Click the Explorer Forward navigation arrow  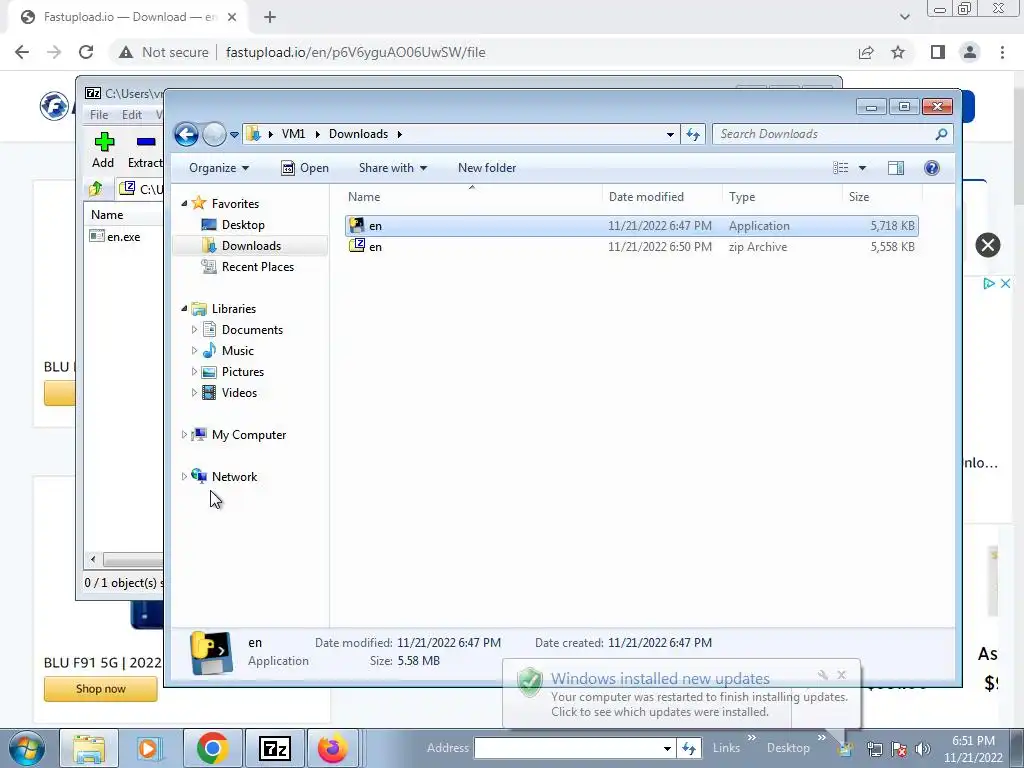click(x=214, y=135)
